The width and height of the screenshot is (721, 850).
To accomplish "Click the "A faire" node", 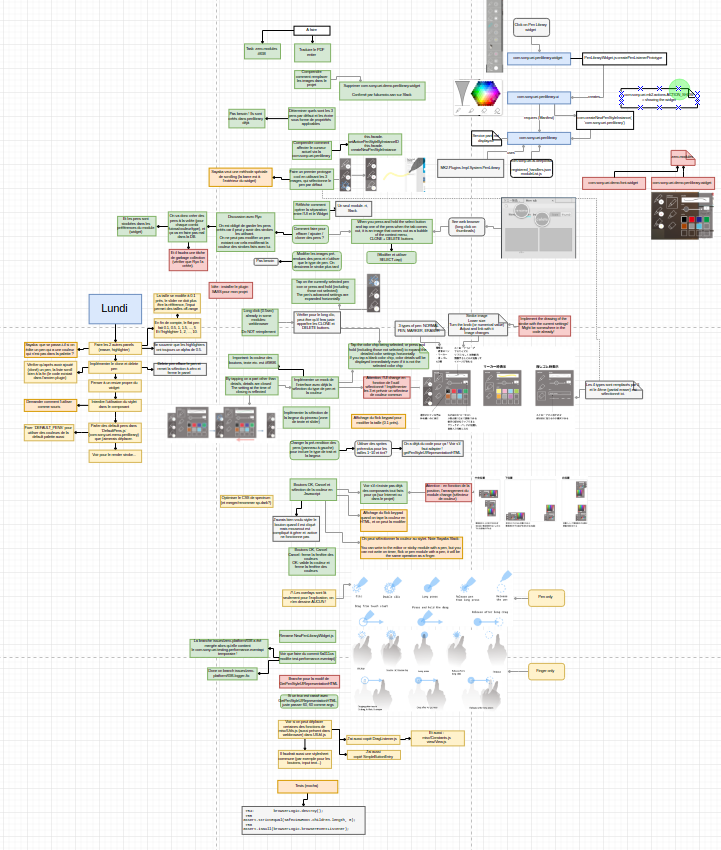I will tap(311, 31).
